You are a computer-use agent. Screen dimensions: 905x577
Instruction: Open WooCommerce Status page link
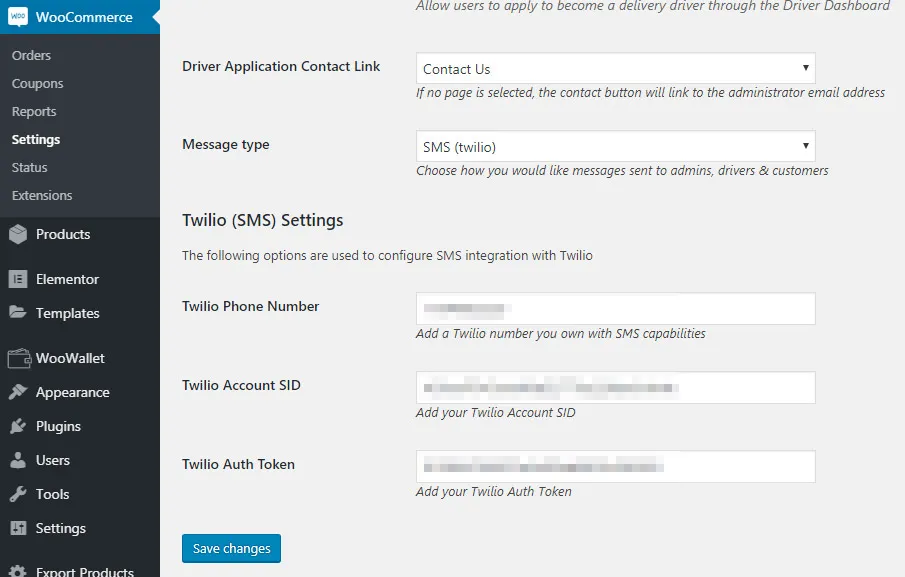(29, 167)
